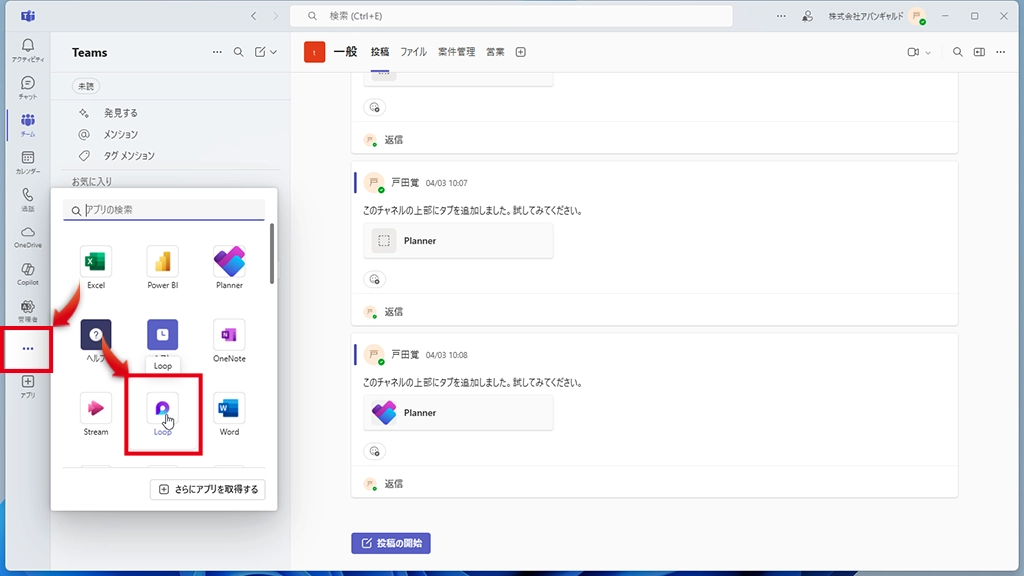Add a new tab with the plus icon
This screenshot has width=1024, height=576.
[x=520, y=52]
